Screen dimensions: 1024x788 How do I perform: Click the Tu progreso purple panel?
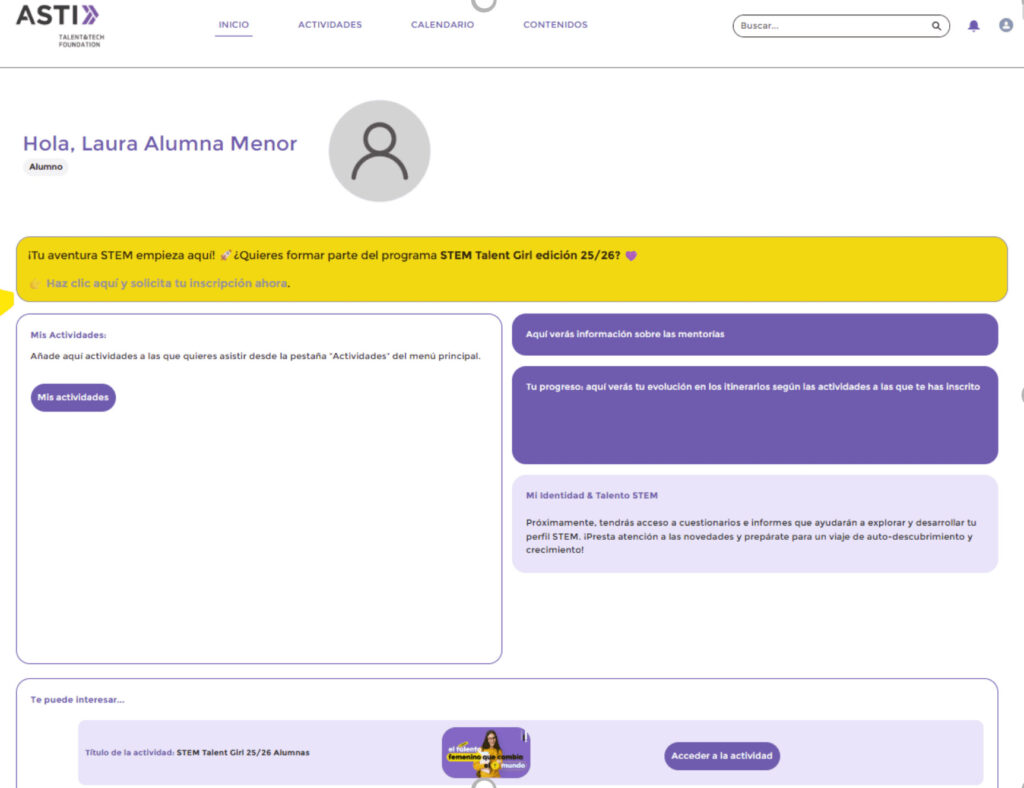pyautogui.click(x=755, y=415)
